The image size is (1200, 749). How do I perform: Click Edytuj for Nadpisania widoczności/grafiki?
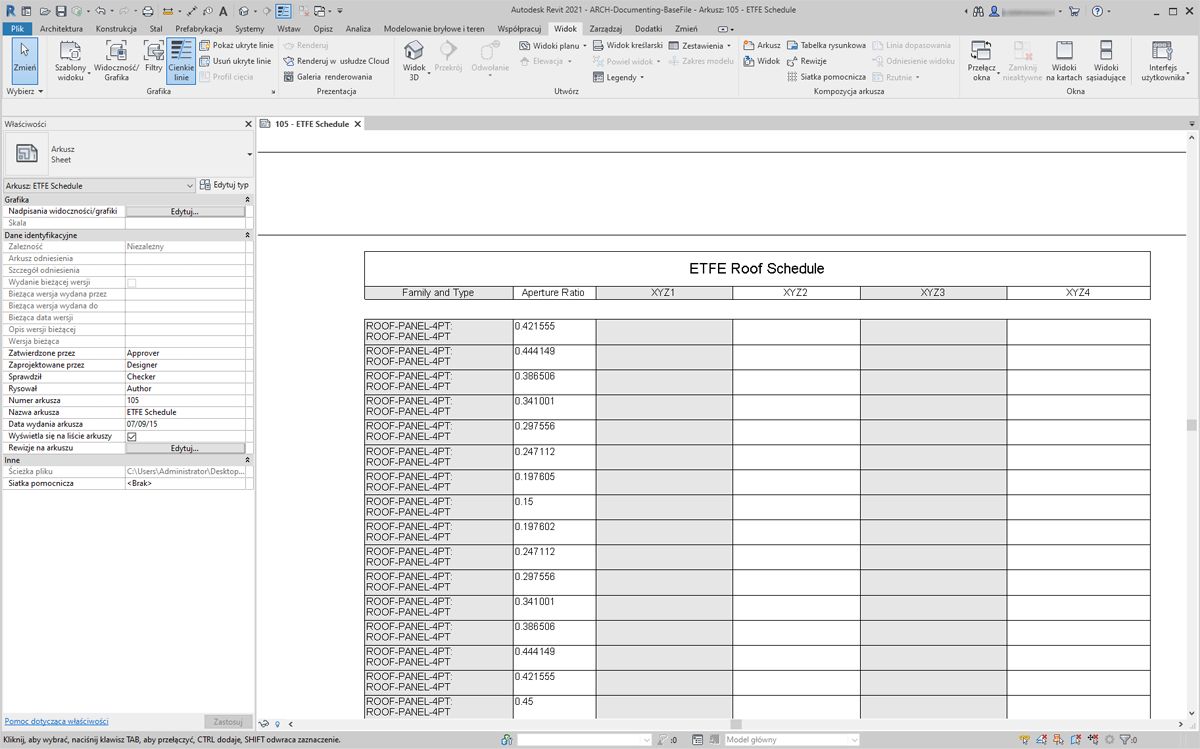pyautogui.click(x=185, y=212)
